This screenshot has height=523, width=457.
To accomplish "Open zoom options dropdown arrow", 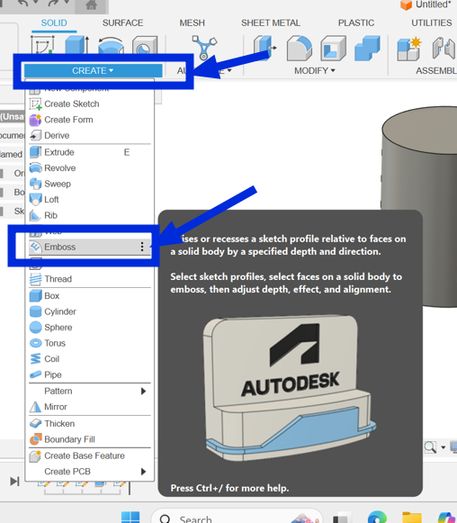I will click(443, 447).
